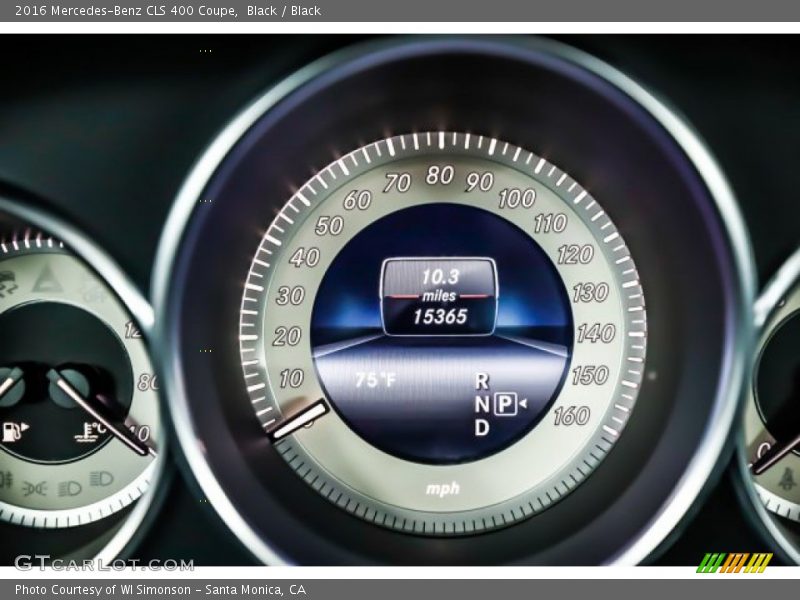The height and width of the screenshot is (600, 800).
Task: Click the 80 mark on the speedometer
Action: point(439,177)
